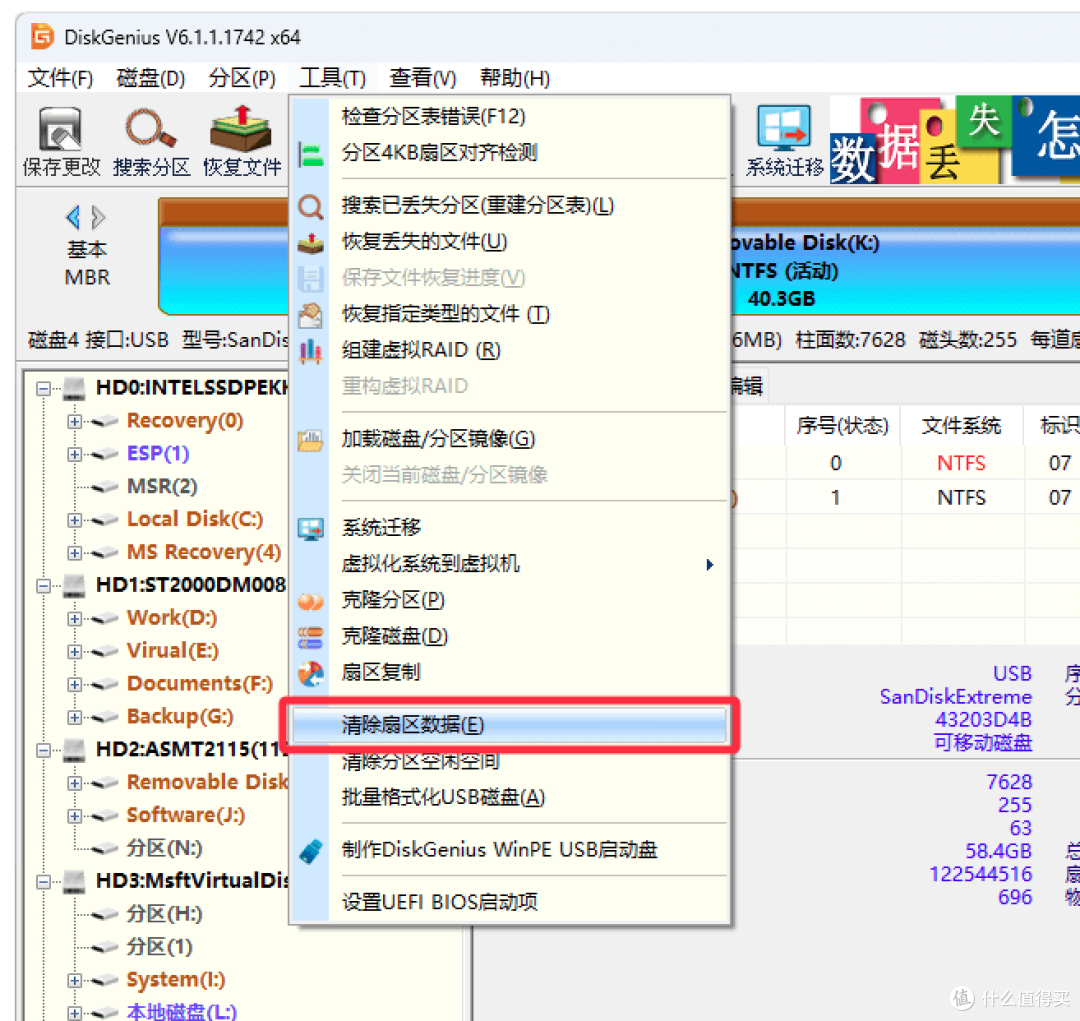The width and height of the screenshot is (1080, 1021).
Task: Click the disk icon beside HD1:ST2000DM008
Action: (74, 586)
